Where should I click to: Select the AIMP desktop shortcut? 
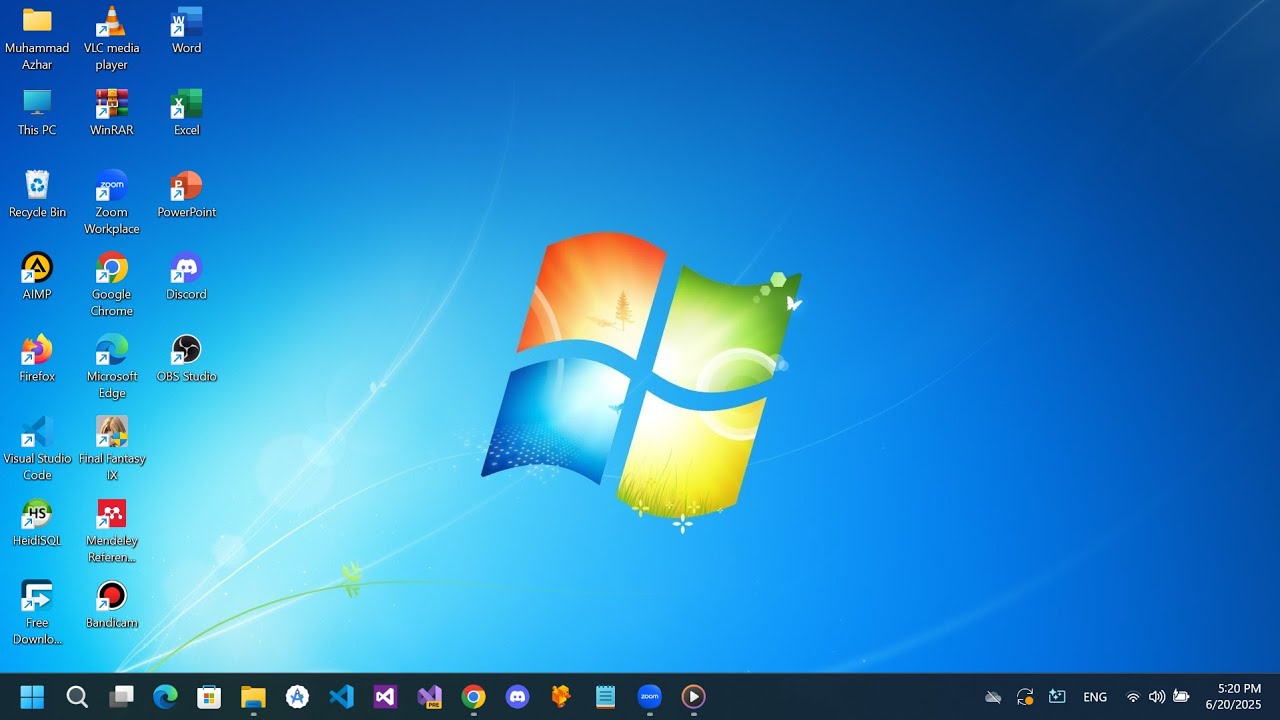[37, 276]
